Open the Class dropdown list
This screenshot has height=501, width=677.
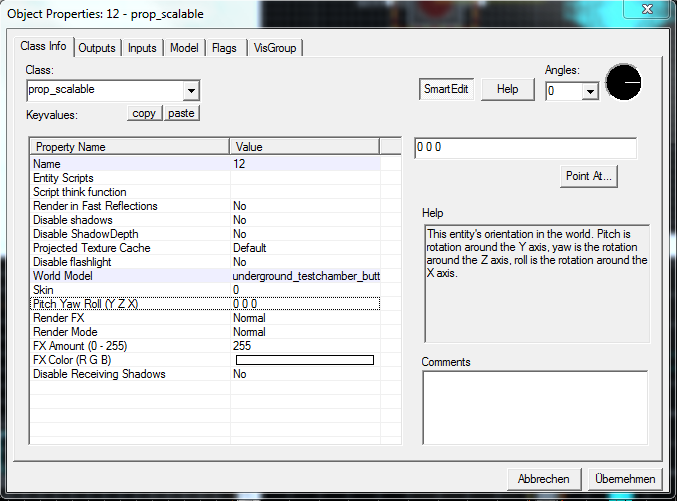pos(191,91)
